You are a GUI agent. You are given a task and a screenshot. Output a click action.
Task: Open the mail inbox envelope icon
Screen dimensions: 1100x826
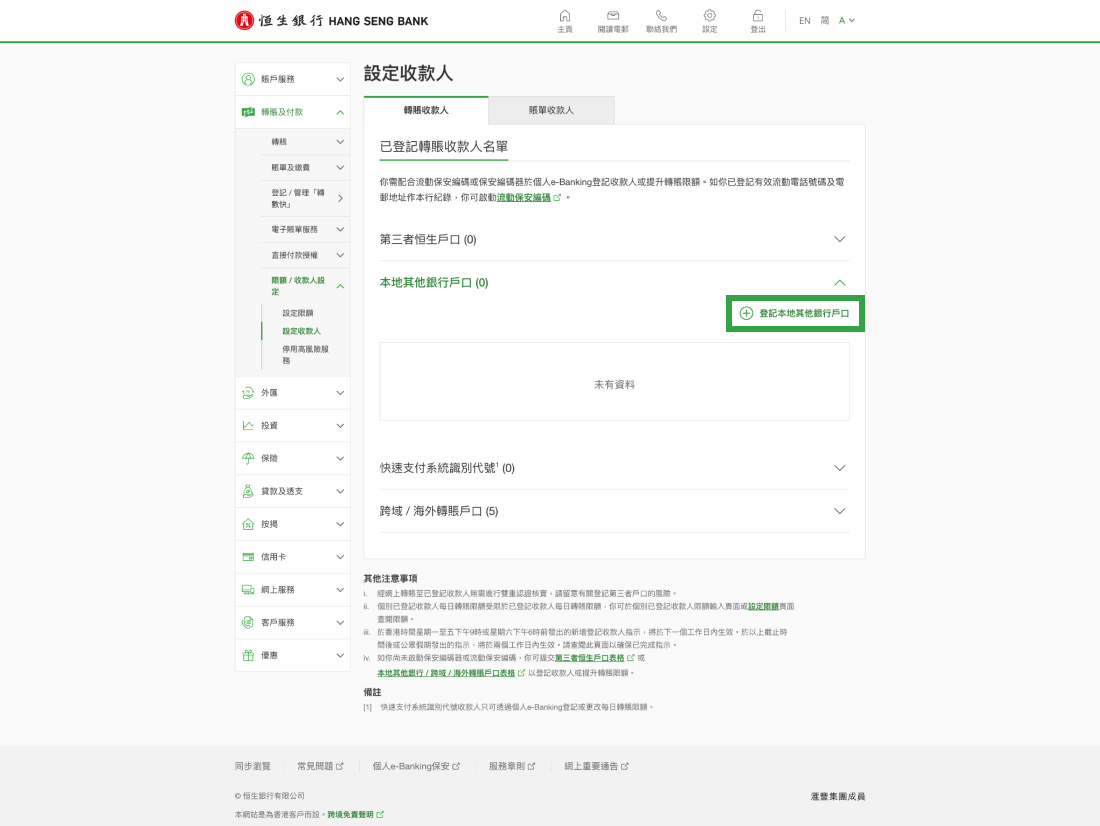[x=613, y=16]
